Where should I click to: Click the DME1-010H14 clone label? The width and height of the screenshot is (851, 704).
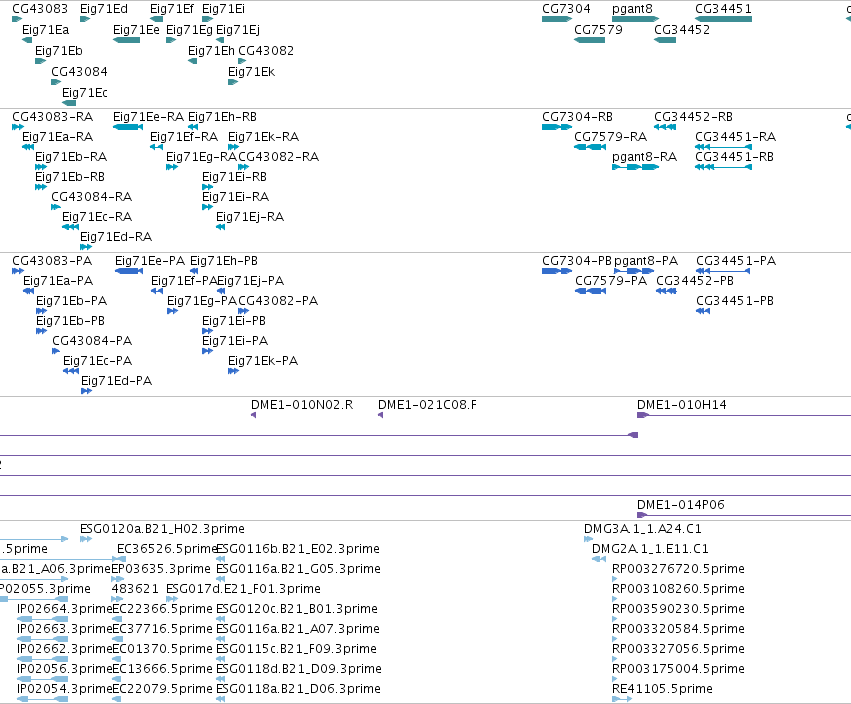(682, 405)
